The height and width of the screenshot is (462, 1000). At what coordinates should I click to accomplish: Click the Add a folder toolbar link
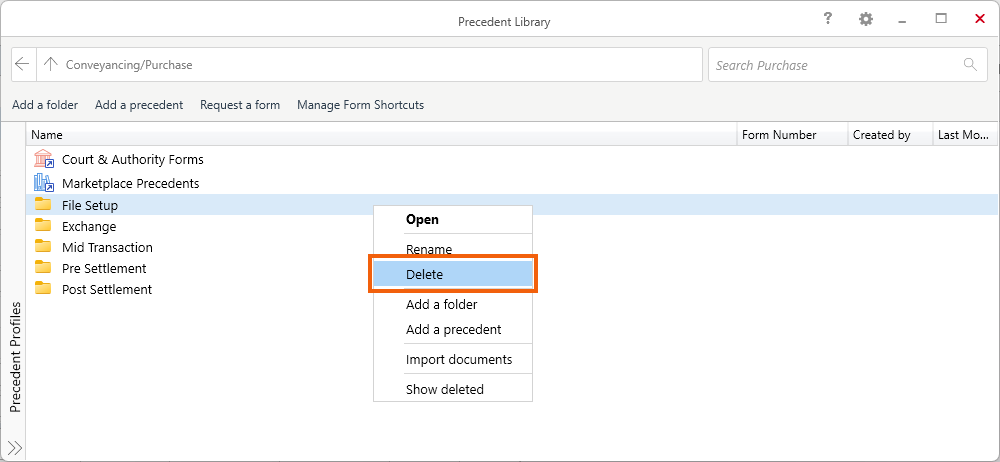[x=45, y=105]
